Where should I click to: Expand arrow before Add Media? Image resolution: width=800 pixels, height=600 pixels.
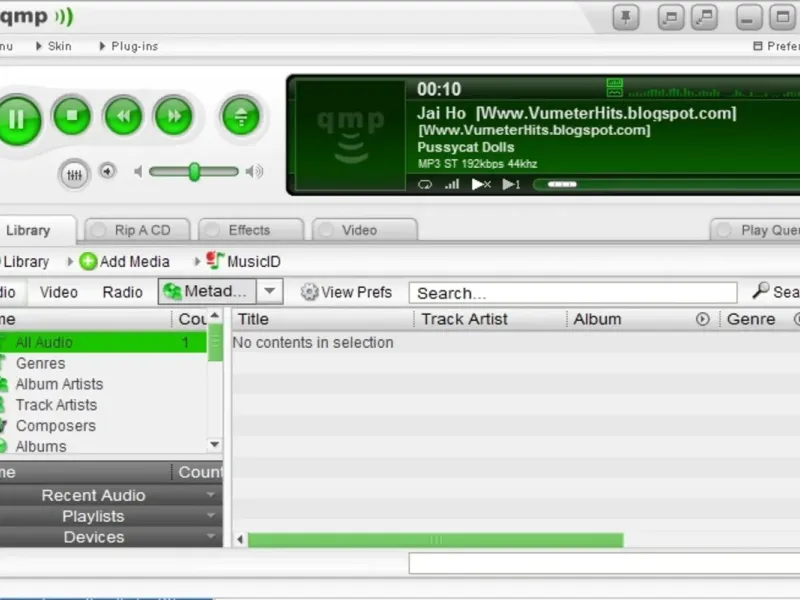[70, 262]
